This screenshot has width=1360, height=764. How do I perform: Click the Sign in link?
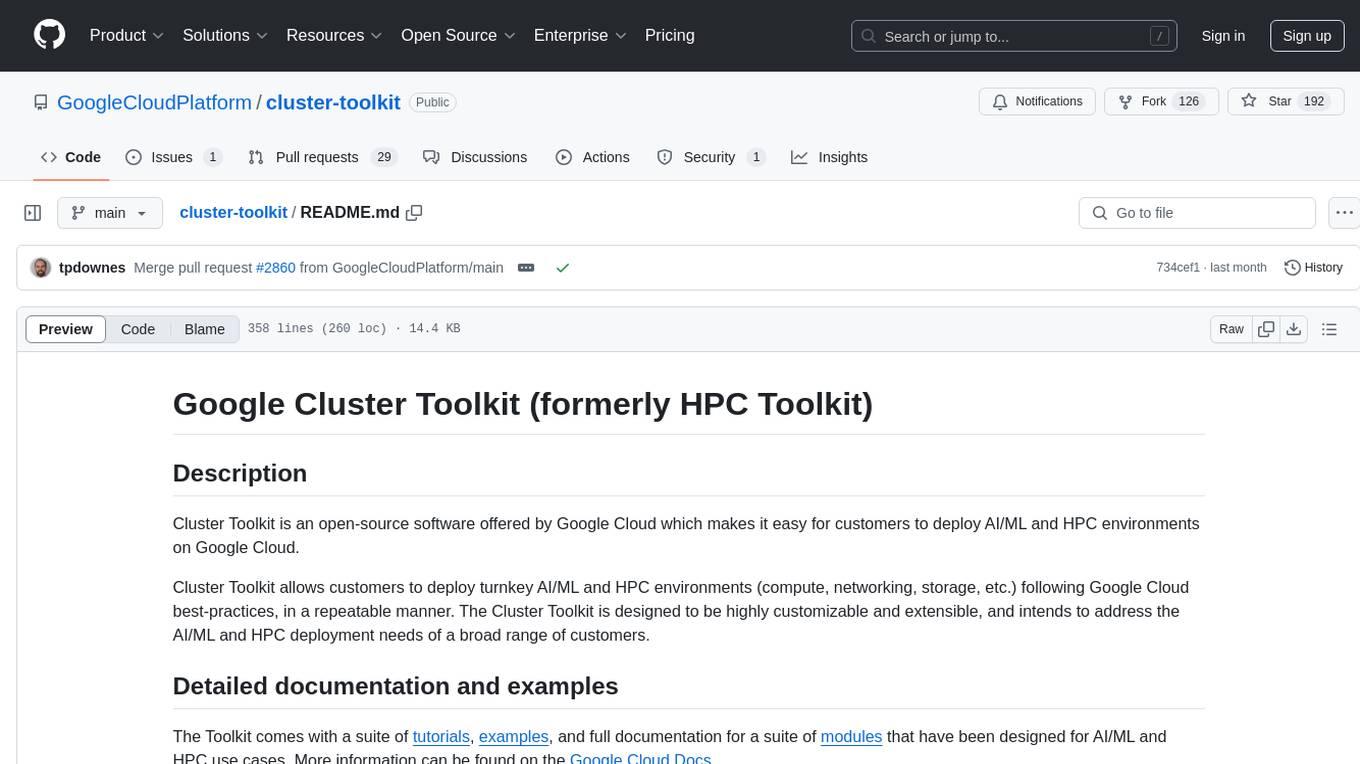[x=1223, y=36]
